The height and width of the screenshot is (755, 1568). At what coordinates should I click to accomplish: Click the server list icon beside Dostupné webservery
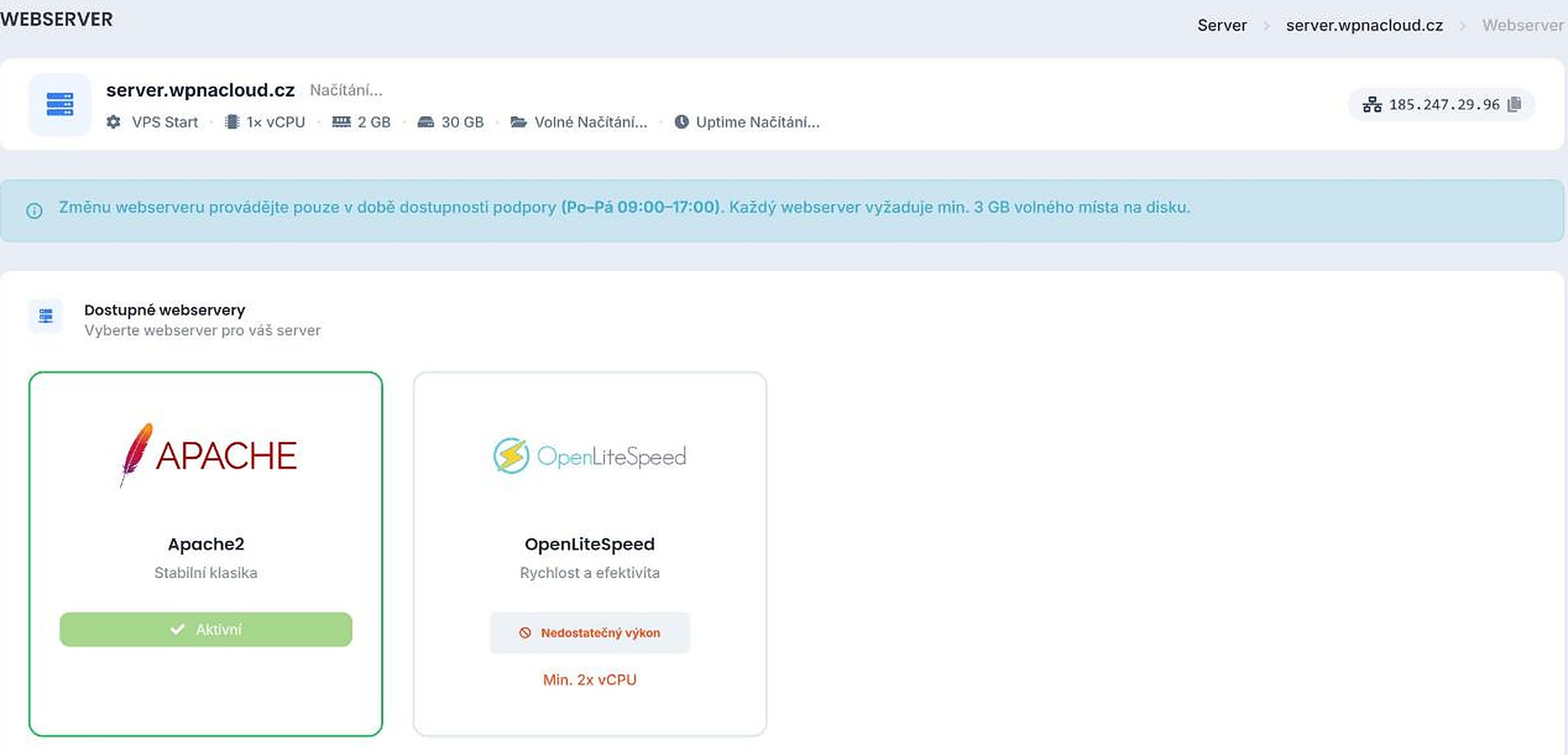coord(46,316)
